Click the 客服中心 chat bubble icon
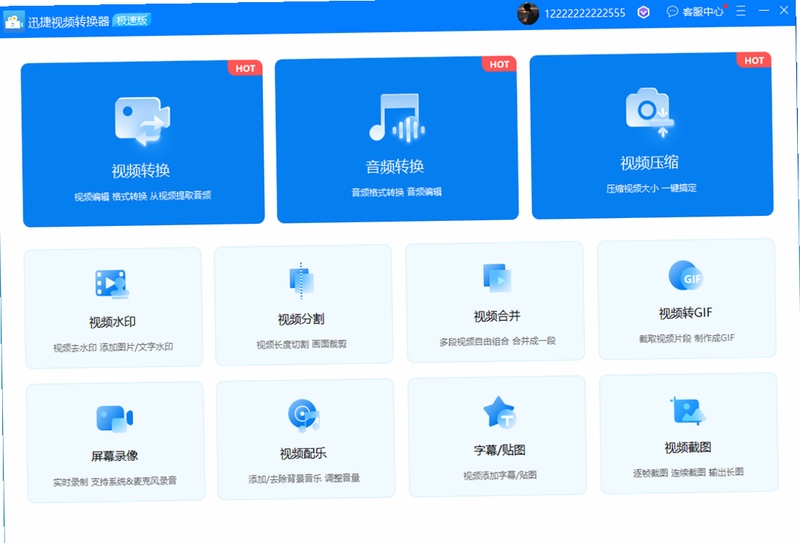Viewport: 800px width, 543px height. coord(672,11)
